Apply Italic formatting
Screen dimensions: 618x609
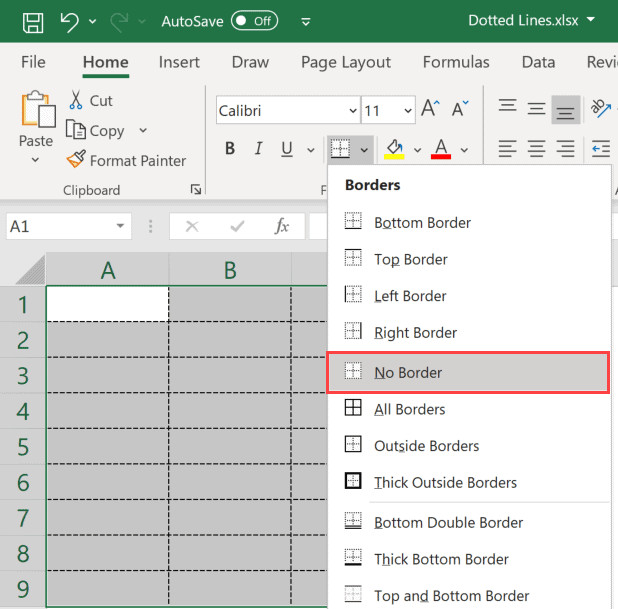pyautogui.click(x=258, y=149)
